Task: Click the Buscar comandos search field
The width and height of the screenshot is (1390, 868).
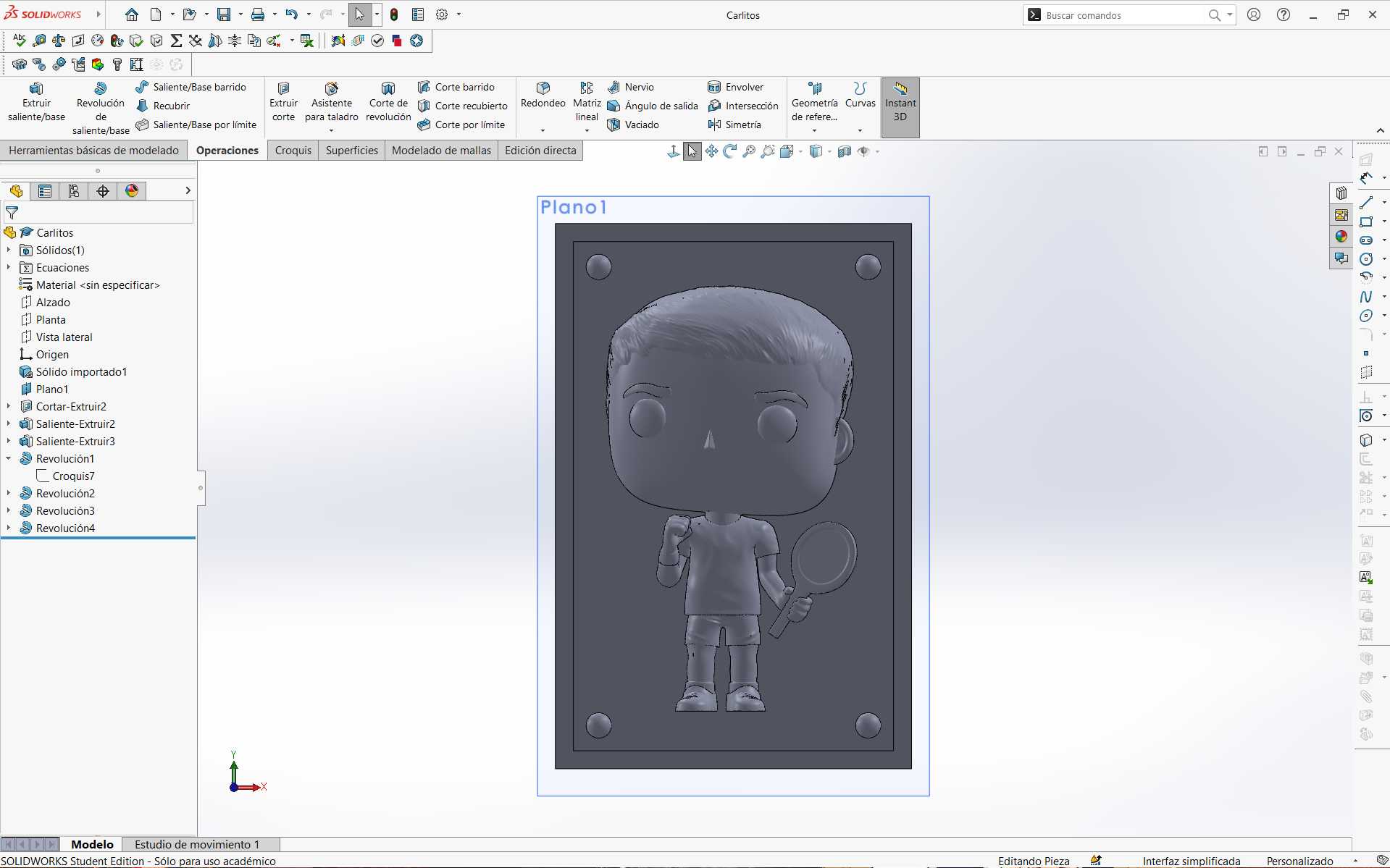Action: click(1123, 15)
